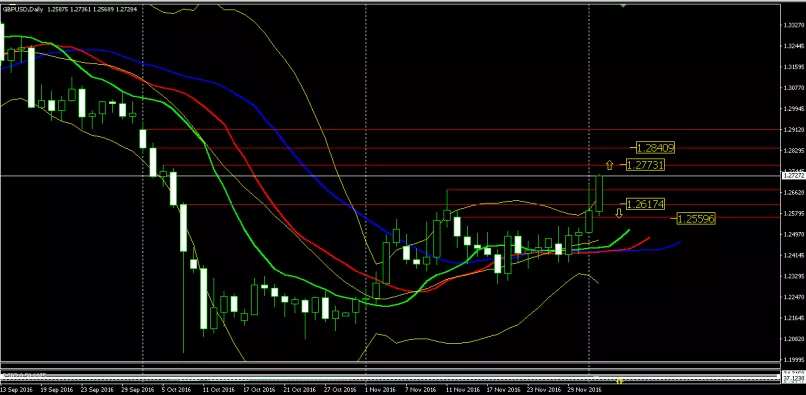Select the 1.25596 price label
806x395 pixels.
click(x=696, y=219)
